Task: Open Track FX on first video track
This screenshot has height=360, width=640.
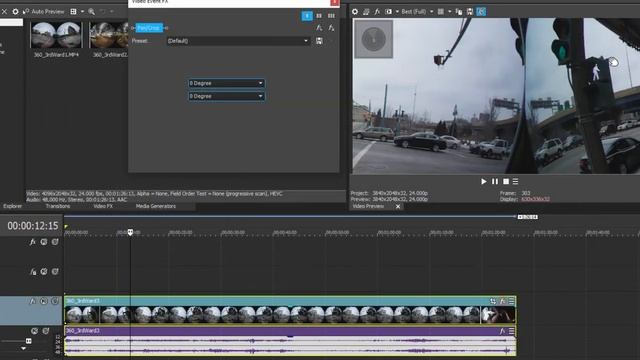Action: coord(32,242)
